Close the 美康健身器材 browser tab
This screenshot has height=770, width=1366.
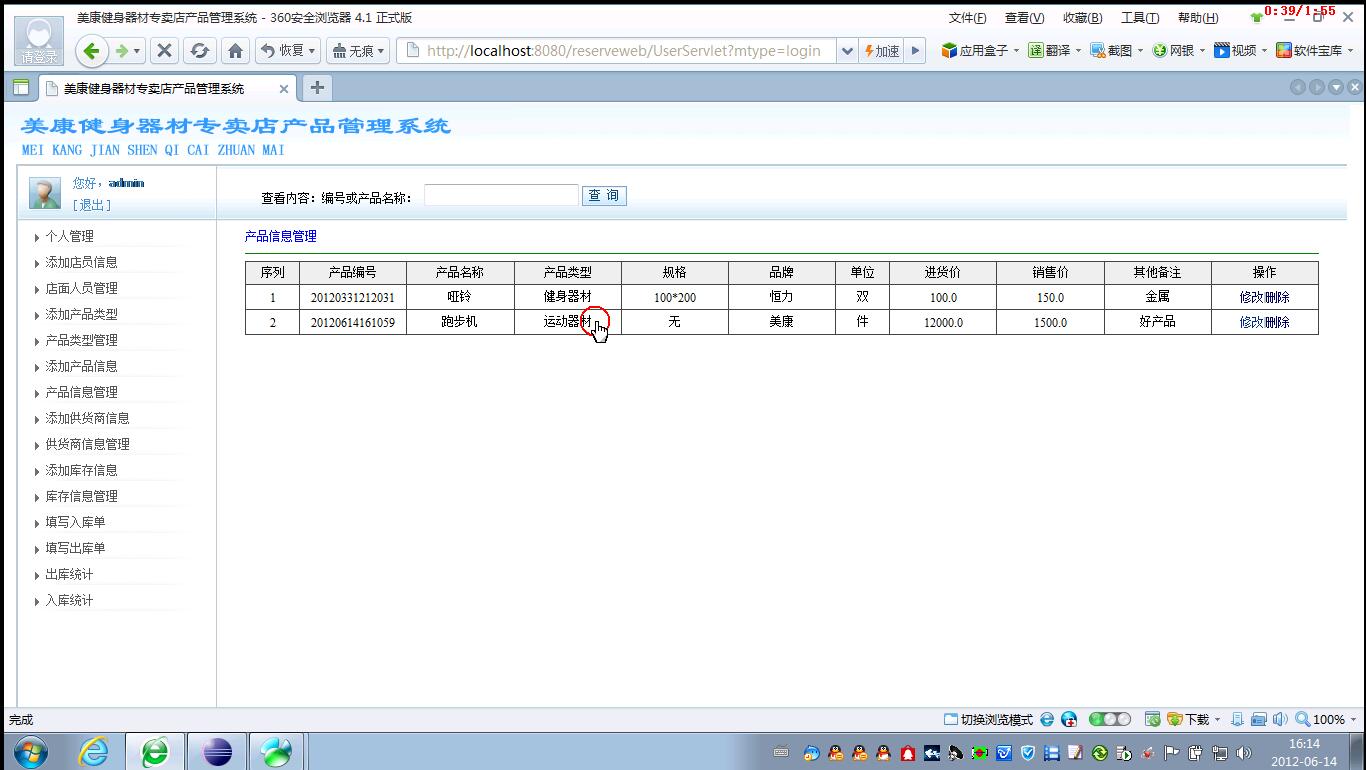click(x=284, y=89)
